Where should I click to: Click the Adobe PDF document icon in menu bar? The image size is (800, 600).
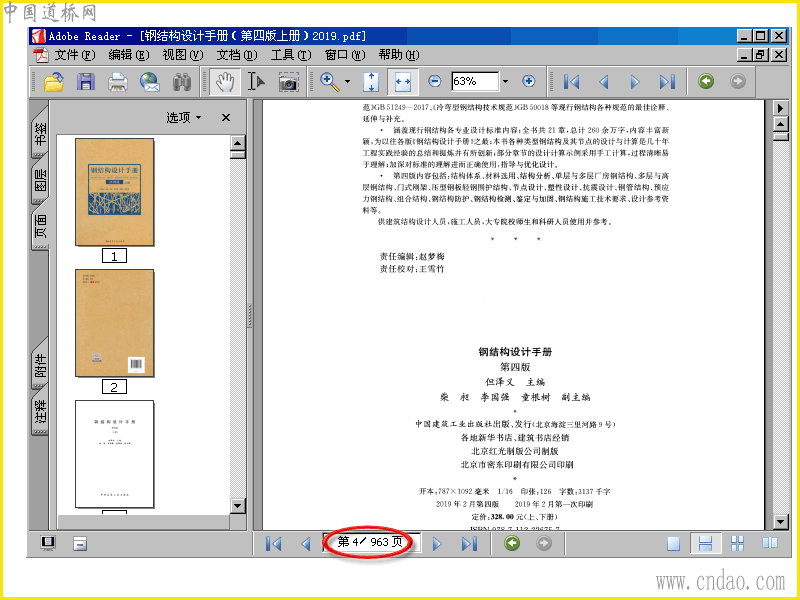(x=40, y=55)
